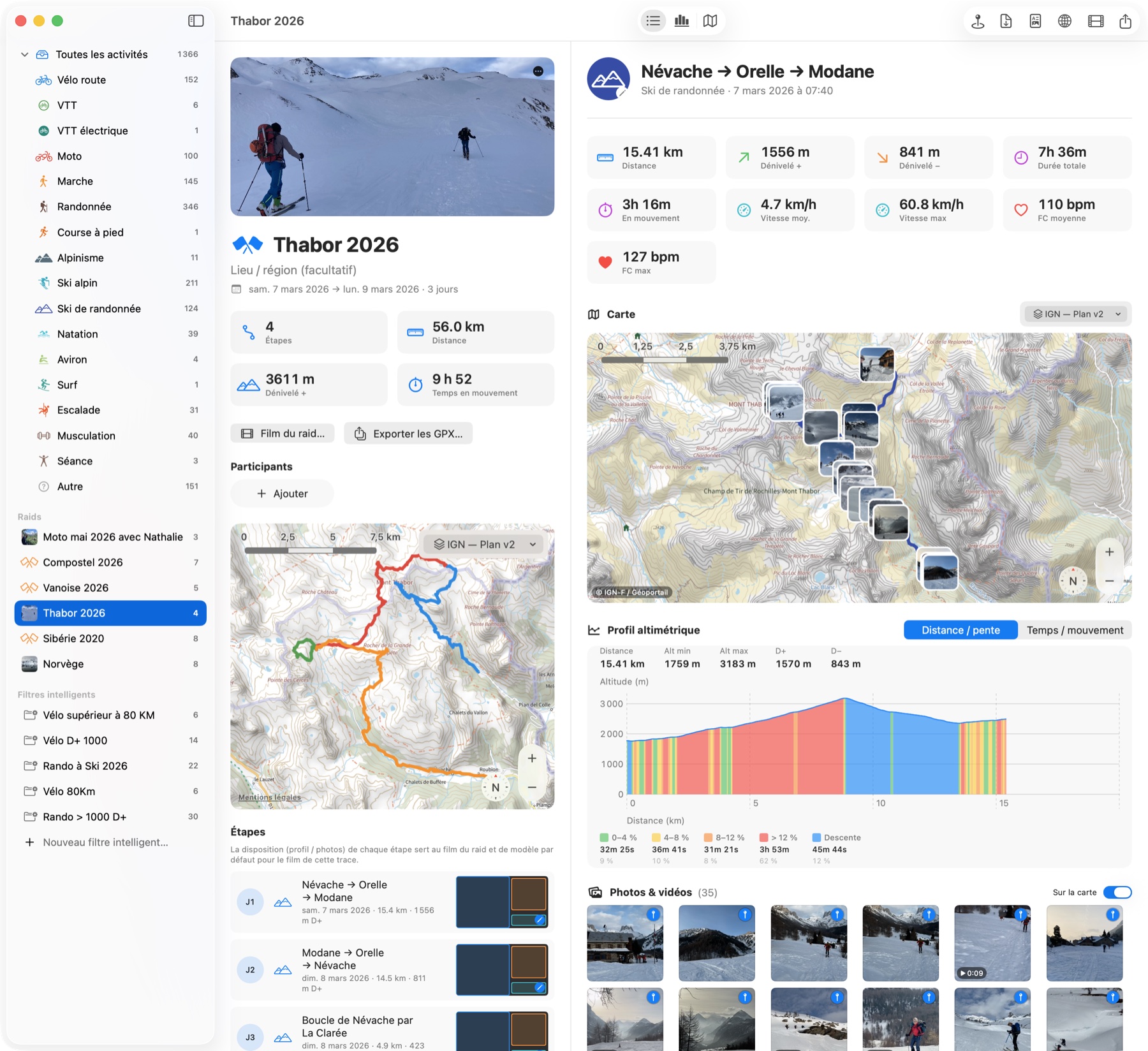The width and height of the screenshot is (1148, 1051).
Task: Open Rando à Ski 2026 smart filter
Action: point(110,766)
